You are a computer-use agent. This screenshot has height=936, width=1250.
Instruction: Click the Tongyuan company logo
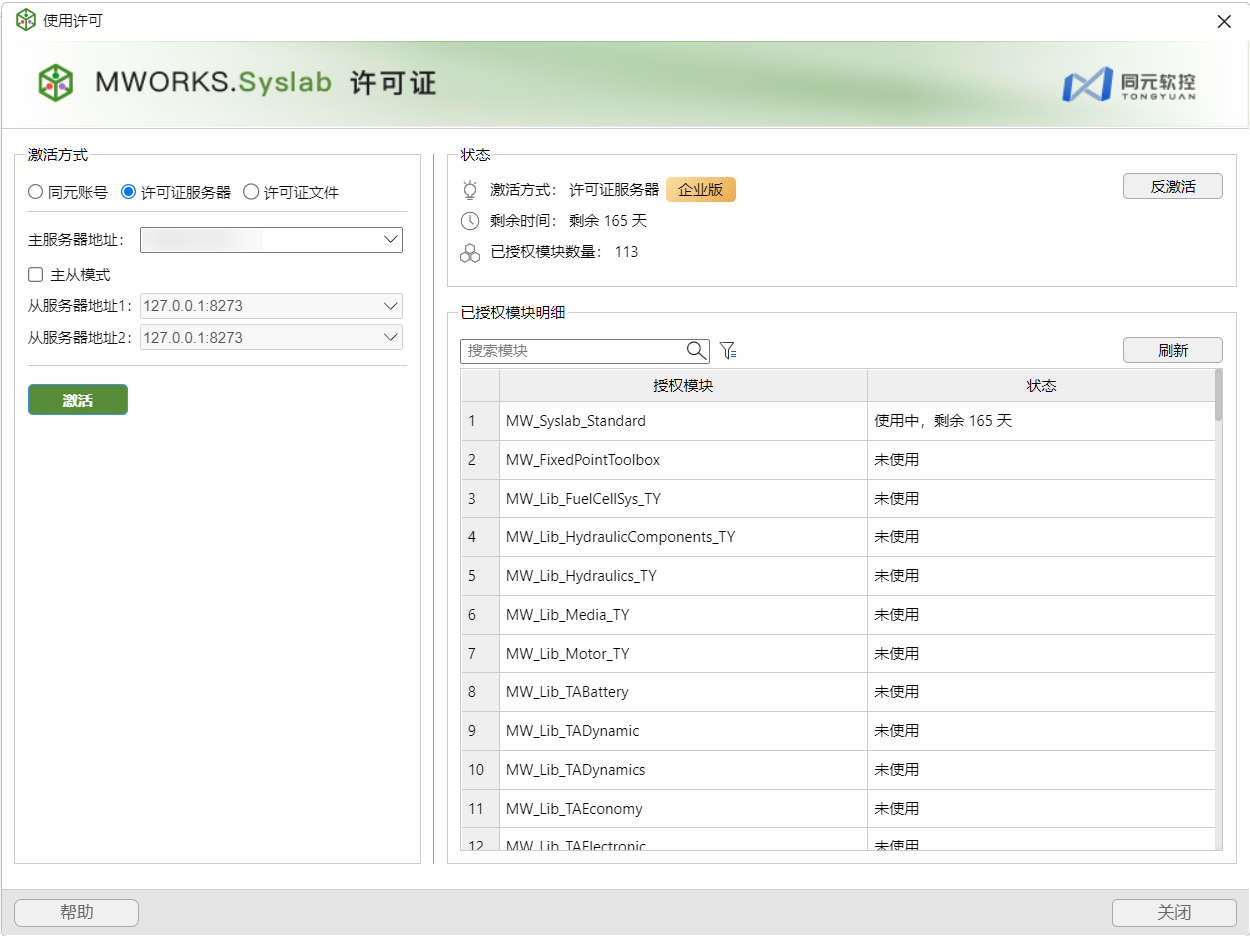(x=1129, y=84)
